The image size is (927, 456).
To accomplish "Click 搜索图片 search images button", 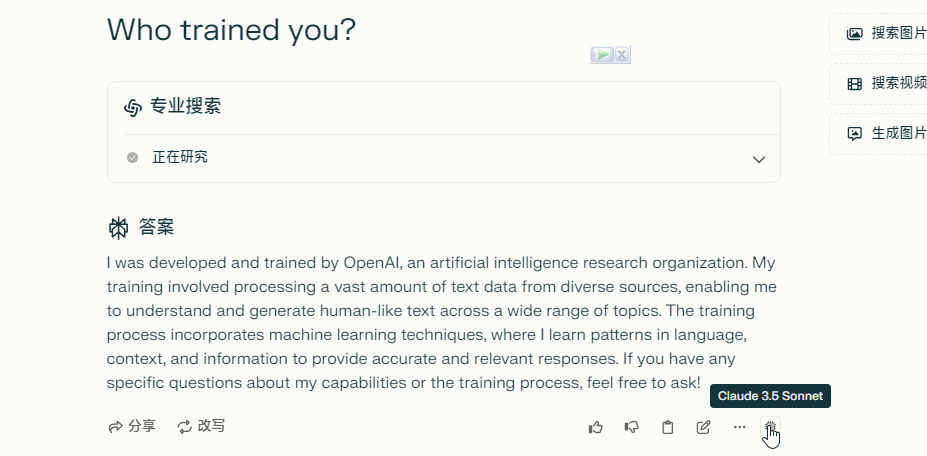I will [886, 33].
